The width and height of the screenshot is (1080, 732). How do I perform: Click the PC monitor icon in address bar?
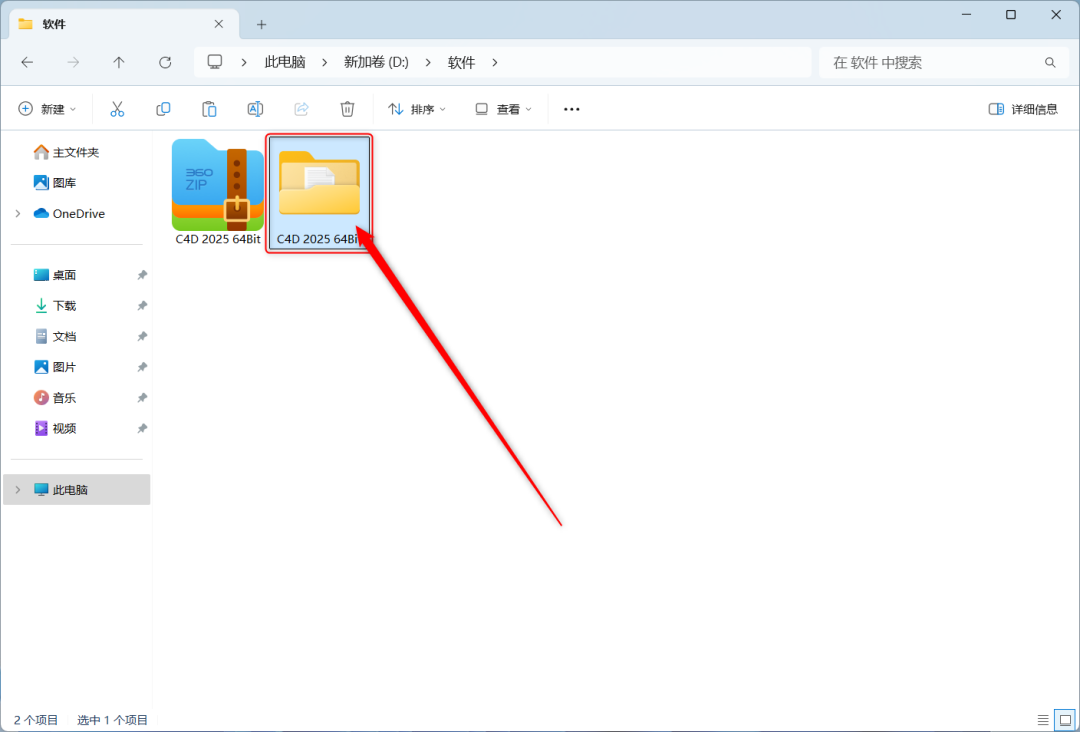tap(215, 62)
